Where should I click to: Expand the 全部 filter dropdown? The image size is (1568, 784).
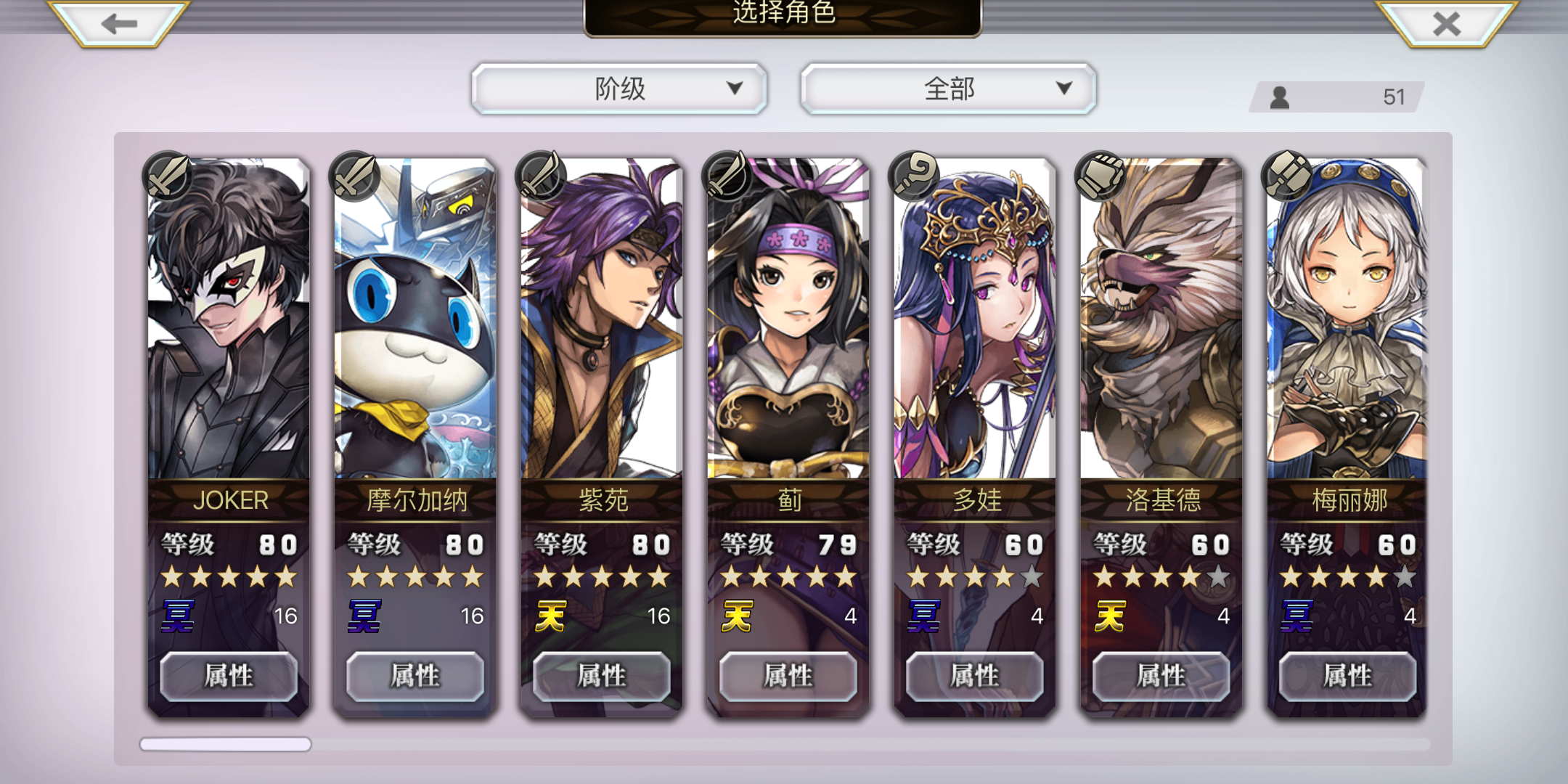tap(948, 89)
